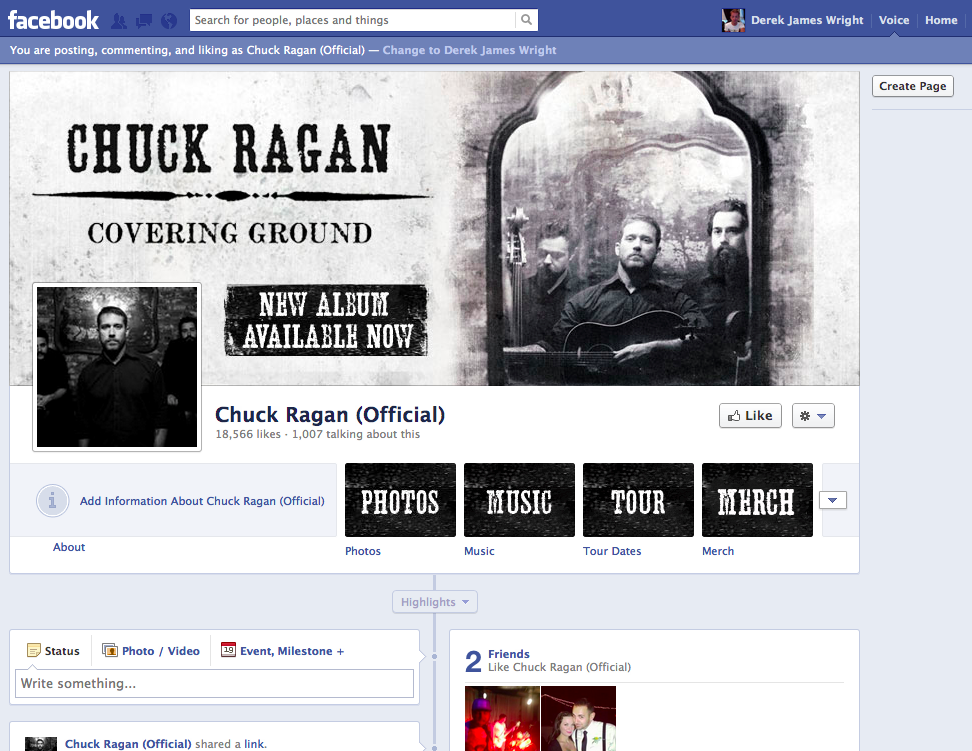Click the shared 'link' word in the post
Image resolution: width=972 pixels, height=751 pixels.
click(254, 744)
